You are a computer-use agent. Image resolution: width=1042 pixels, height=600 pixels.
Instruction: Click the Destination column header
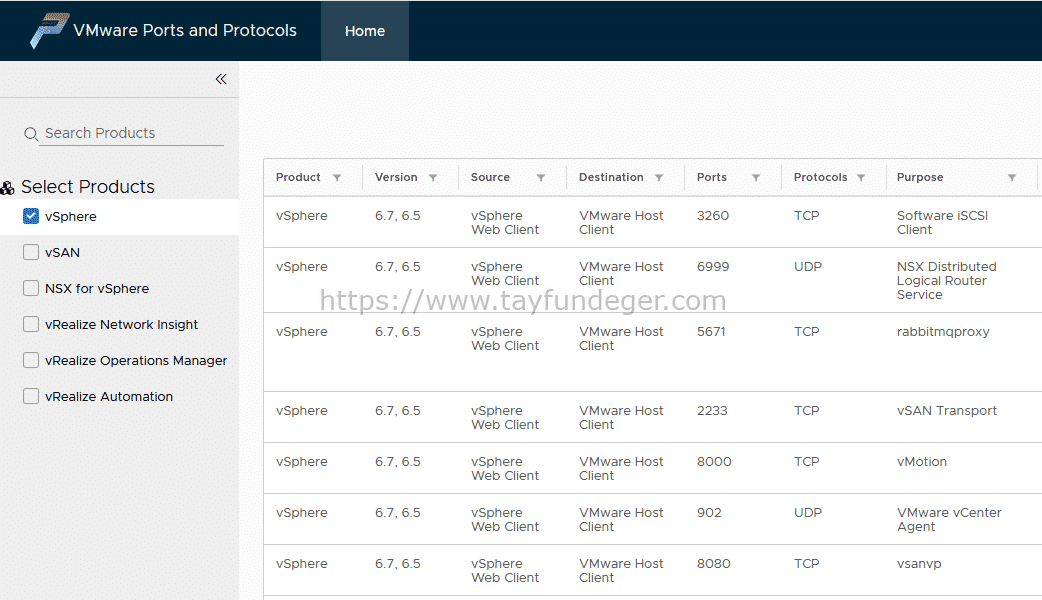coord(611,177)
